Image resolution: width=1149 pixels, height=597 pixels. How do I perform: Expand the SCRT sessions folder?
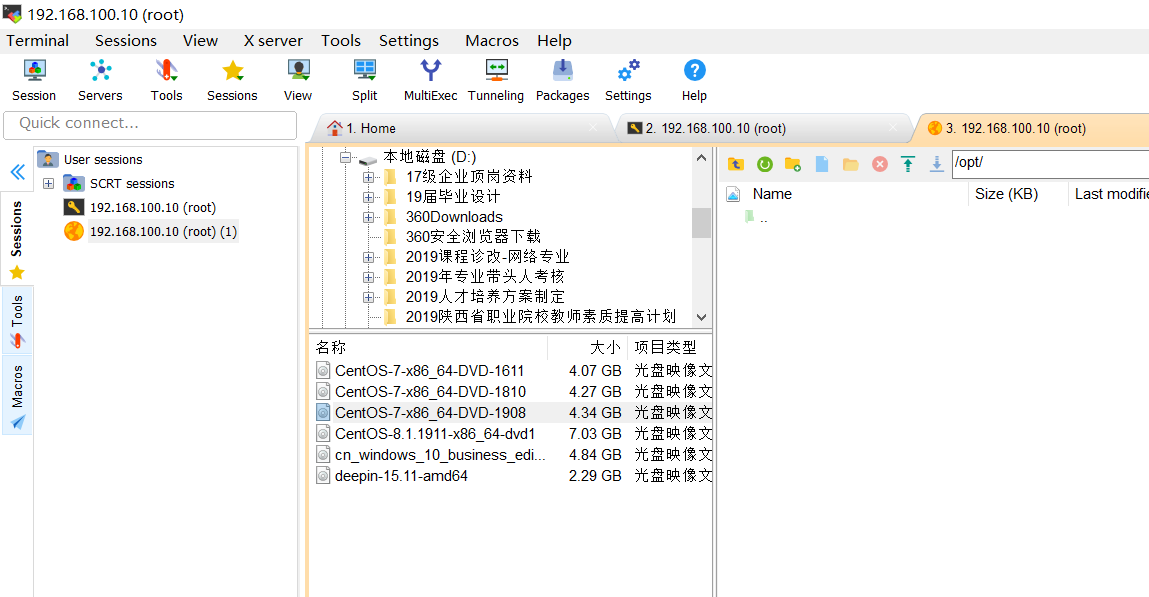48,183
